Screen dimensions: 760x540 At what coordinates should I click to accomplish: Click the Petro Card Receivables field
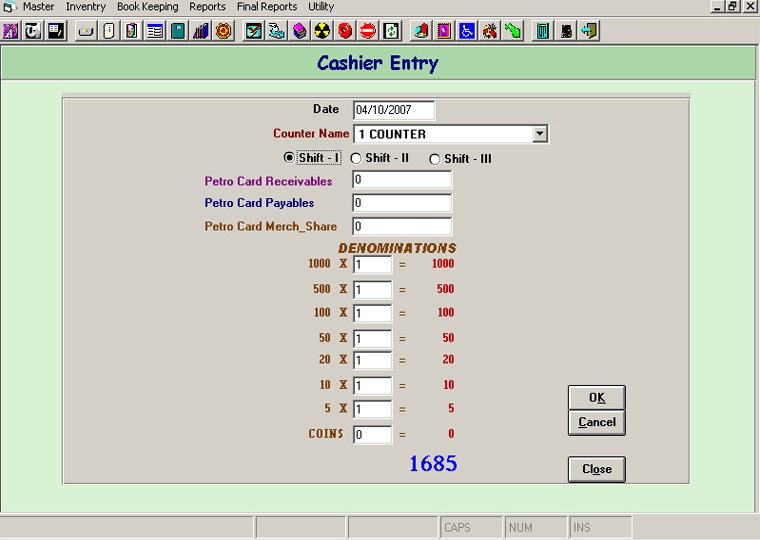coord(402,180)
